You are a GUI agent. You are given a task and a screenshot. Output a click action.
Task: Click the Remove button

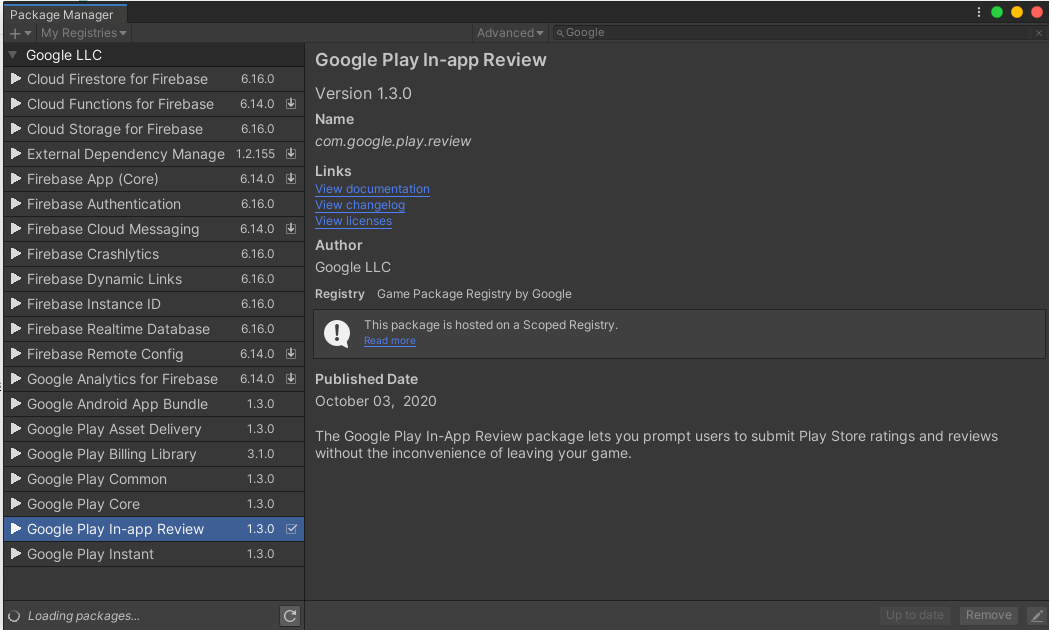pyautogui.click(x=988, y=615)
